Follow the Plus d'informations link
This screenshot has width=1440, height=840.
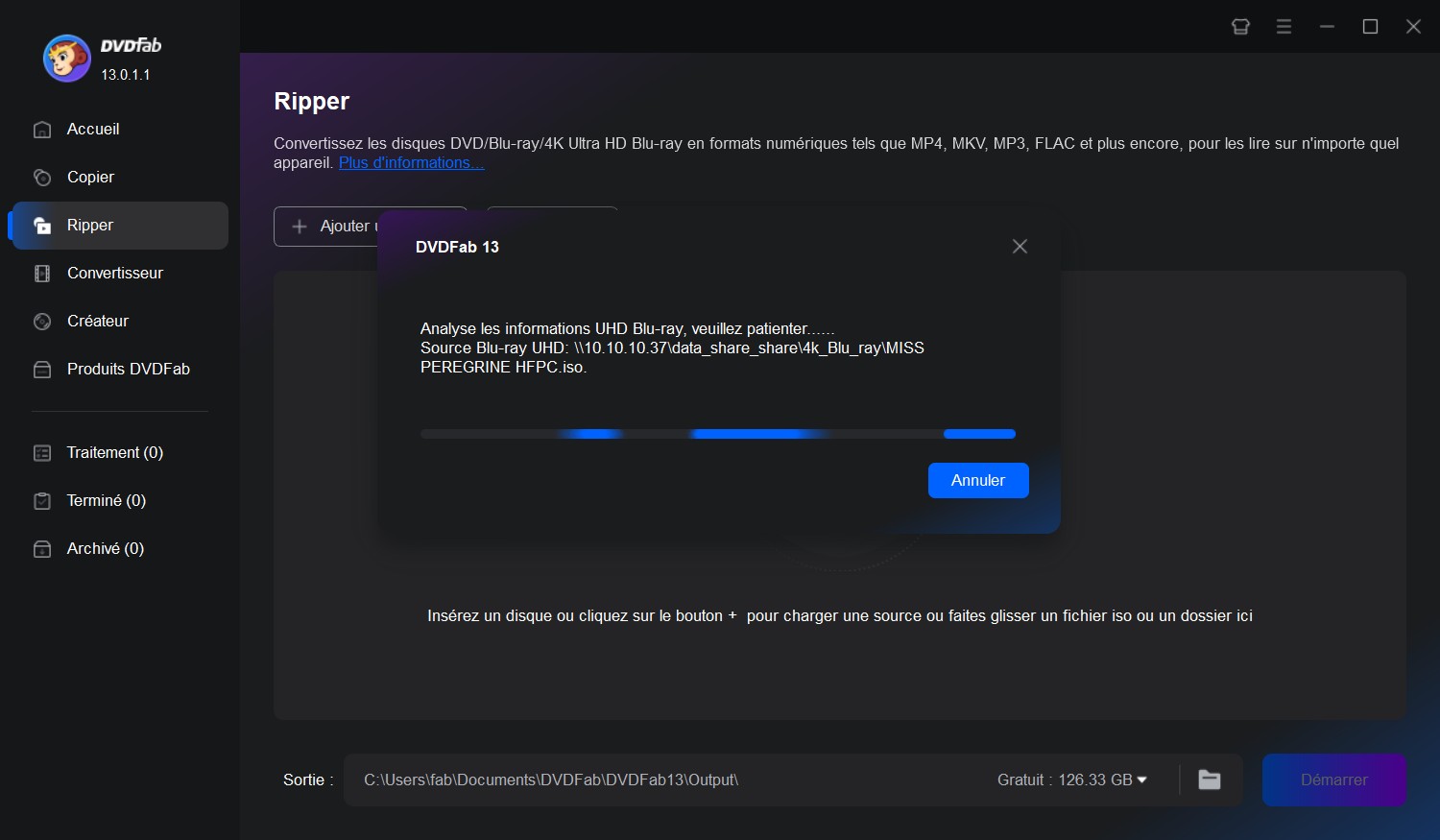click(411, 162)
